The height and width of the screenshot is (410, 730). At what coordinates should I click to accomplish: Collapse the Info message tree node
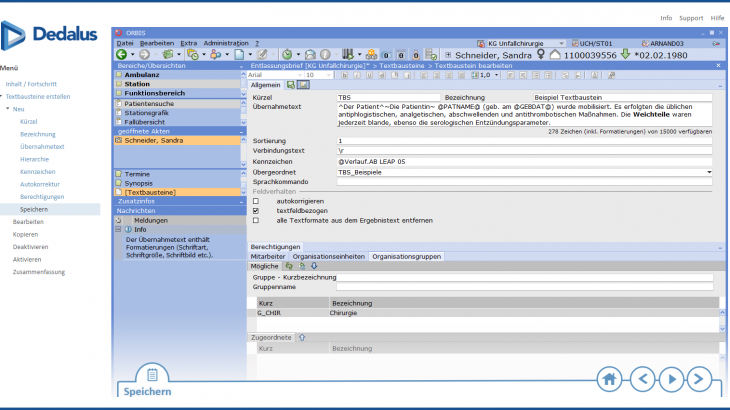tap(119, 229)
